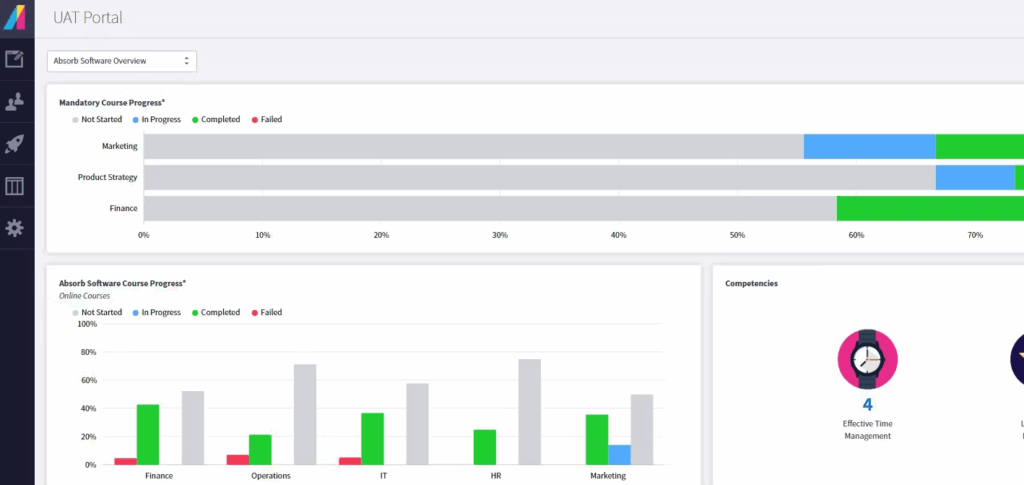Viewport: 1024px width, 485px height.
Task: Click the Product Strategy gray Not Started bar
Action: point(539,178)
